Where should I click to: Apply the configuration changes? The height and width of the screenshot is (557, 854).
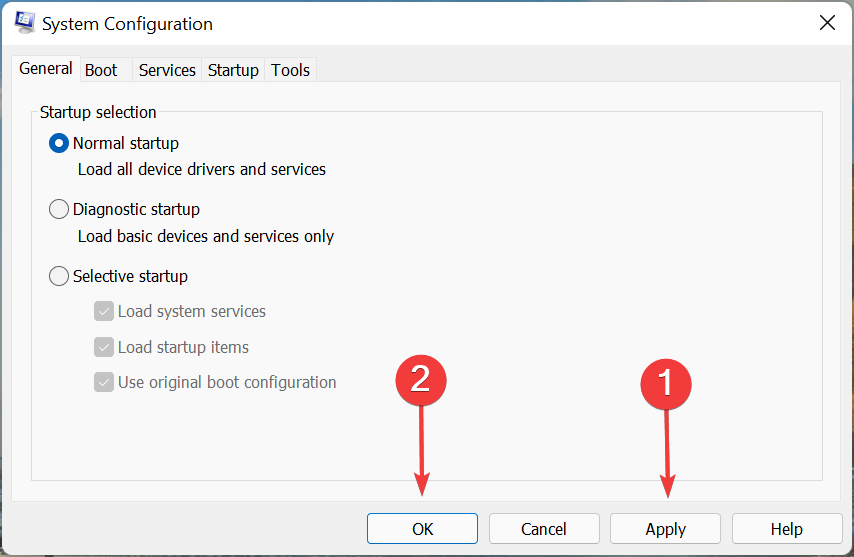[665, 529]
